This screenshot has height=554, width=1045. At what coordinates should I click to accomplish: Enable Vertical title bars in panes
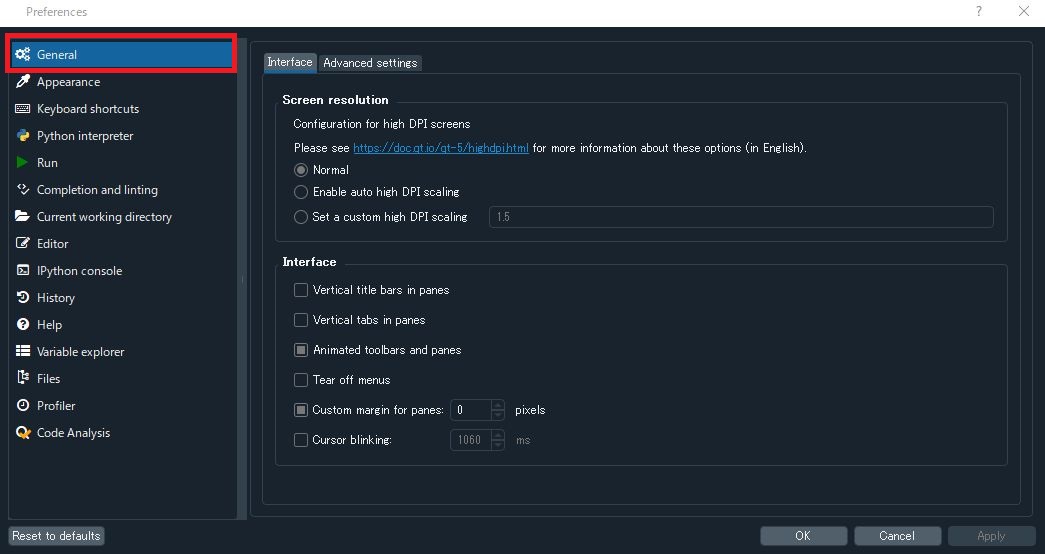point(301,290)
